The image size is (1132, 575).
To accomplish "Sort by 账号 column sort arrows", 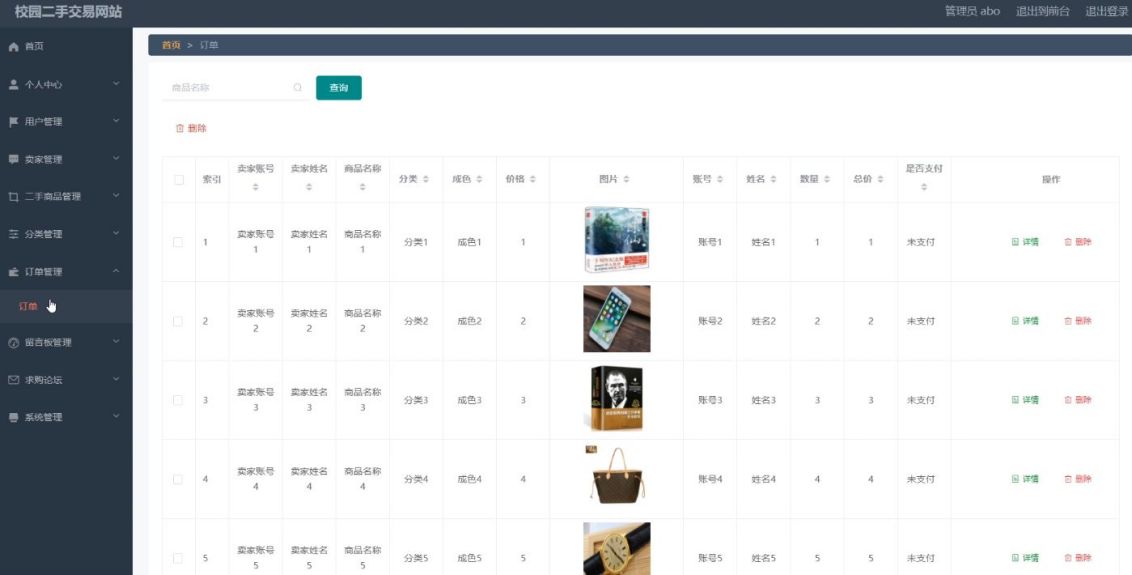I will (720, 179).
